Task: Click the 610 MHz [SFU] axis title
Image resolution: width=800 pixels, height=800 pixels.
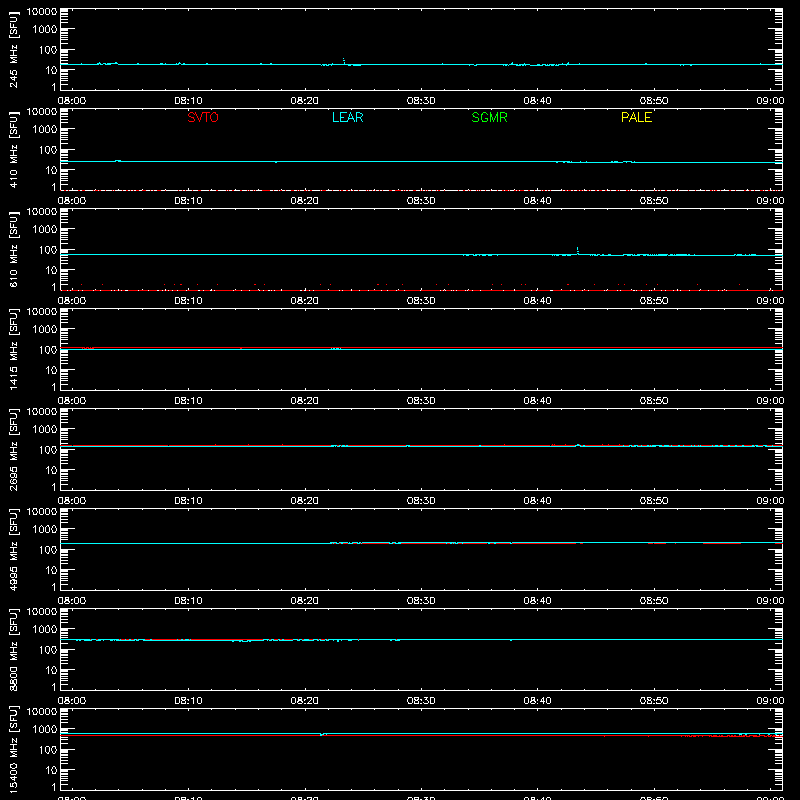Action: click(x=14, y=249)
